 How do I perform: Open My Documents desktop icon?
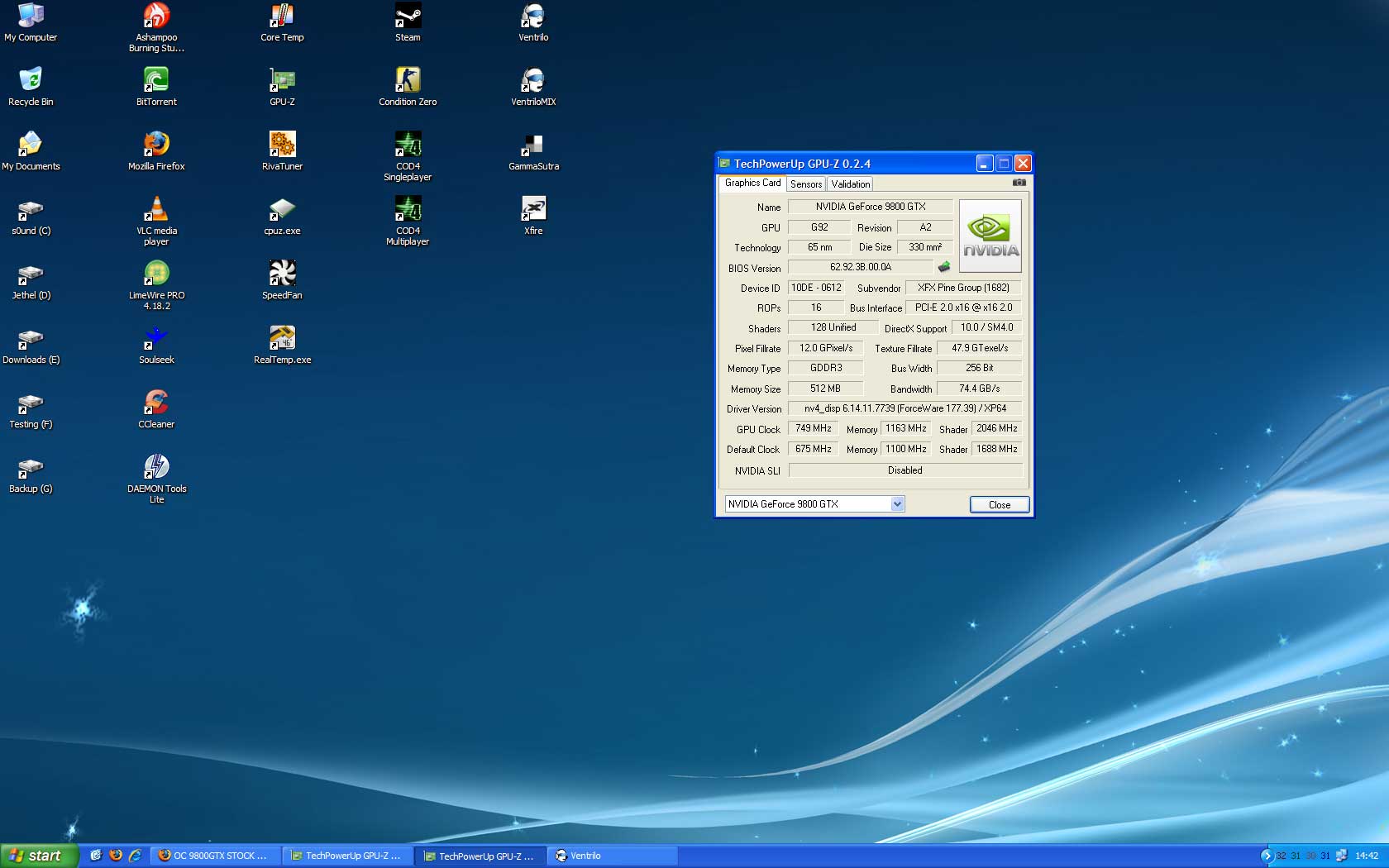coord(31,151)
